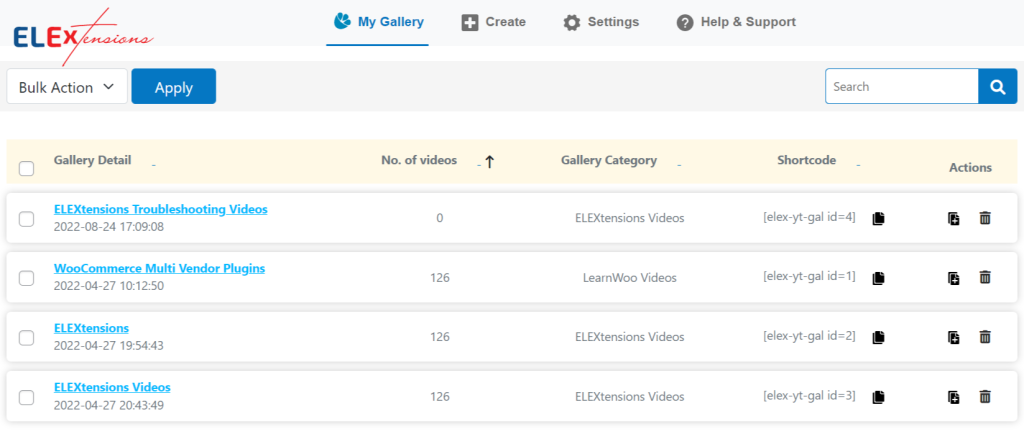This screenshot has width=1024, height=435.
Task: Focus the Search input field
Action: [901, 86]
